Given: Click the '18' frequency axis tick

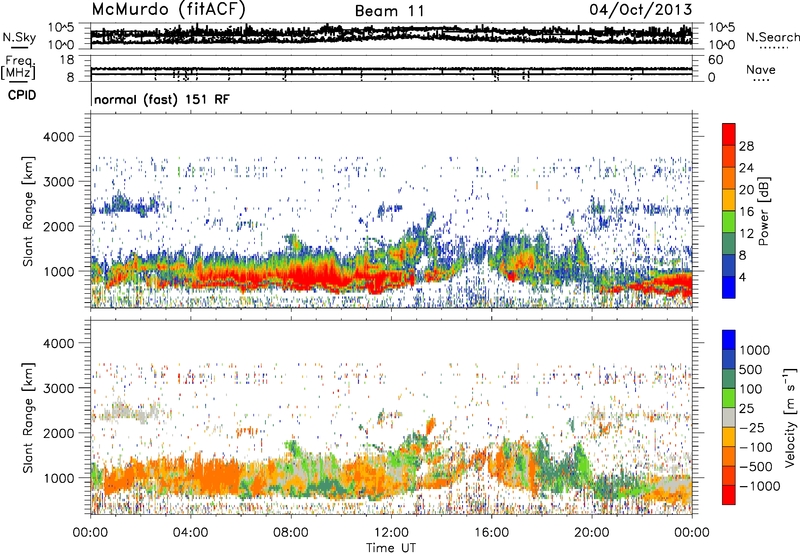Looking at the screenshot, I should 67,60.
